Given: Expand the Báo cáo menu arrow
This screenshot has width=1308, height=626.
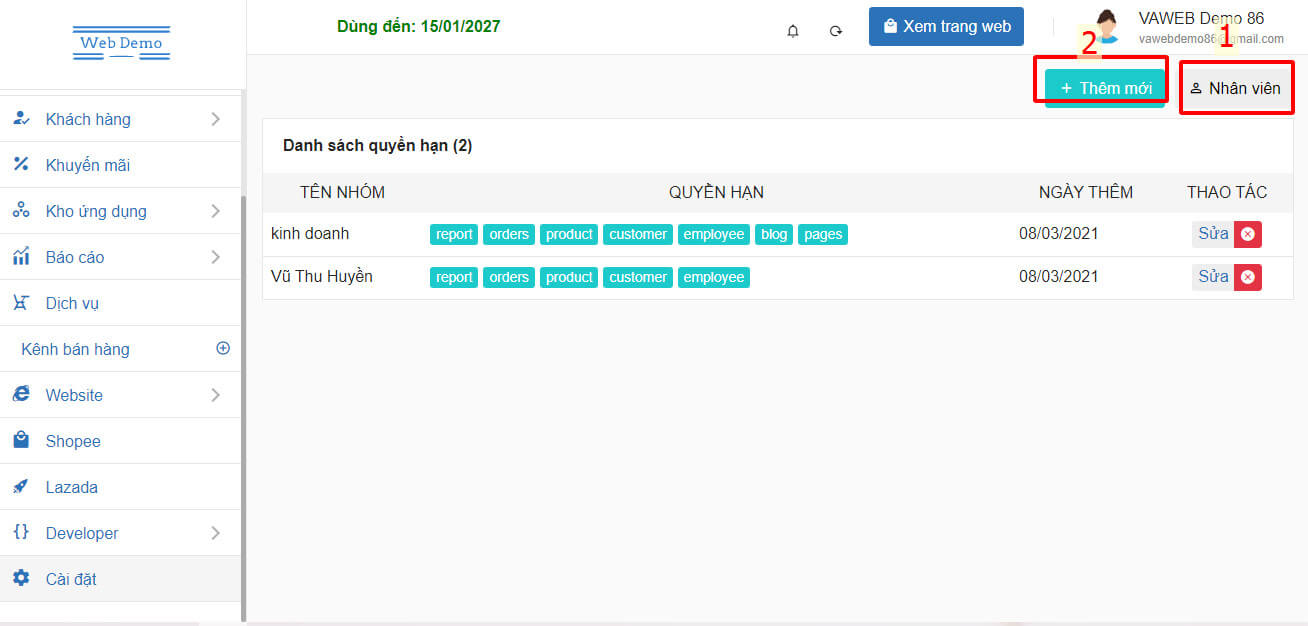Looking at the screenshot, I should [x=216, y=257].
